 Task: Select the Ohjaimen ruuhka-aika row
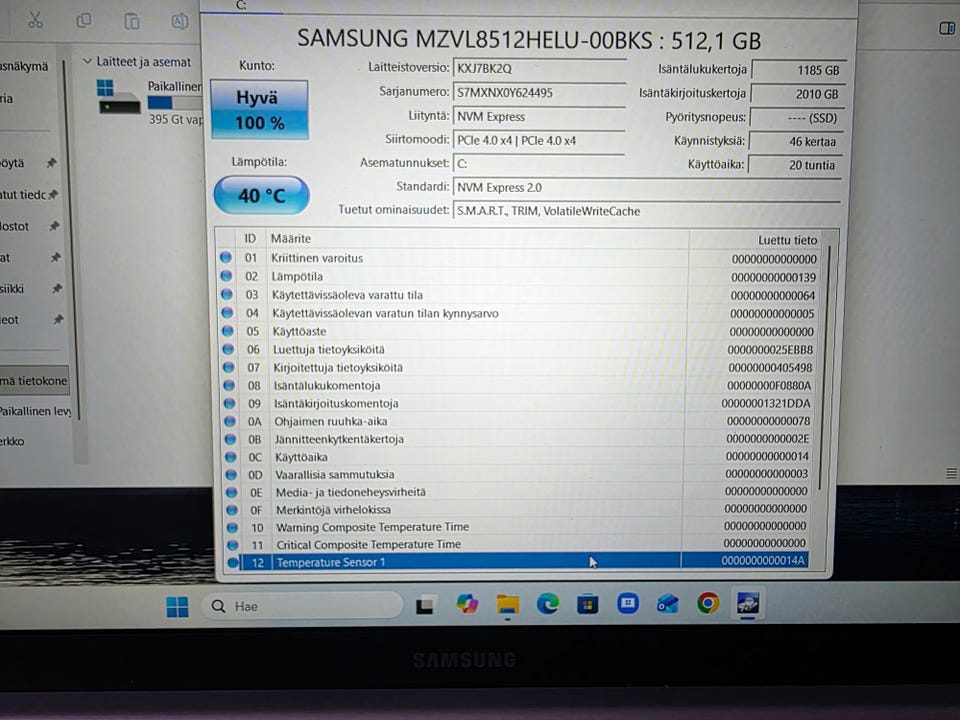[x=518, y=421]
